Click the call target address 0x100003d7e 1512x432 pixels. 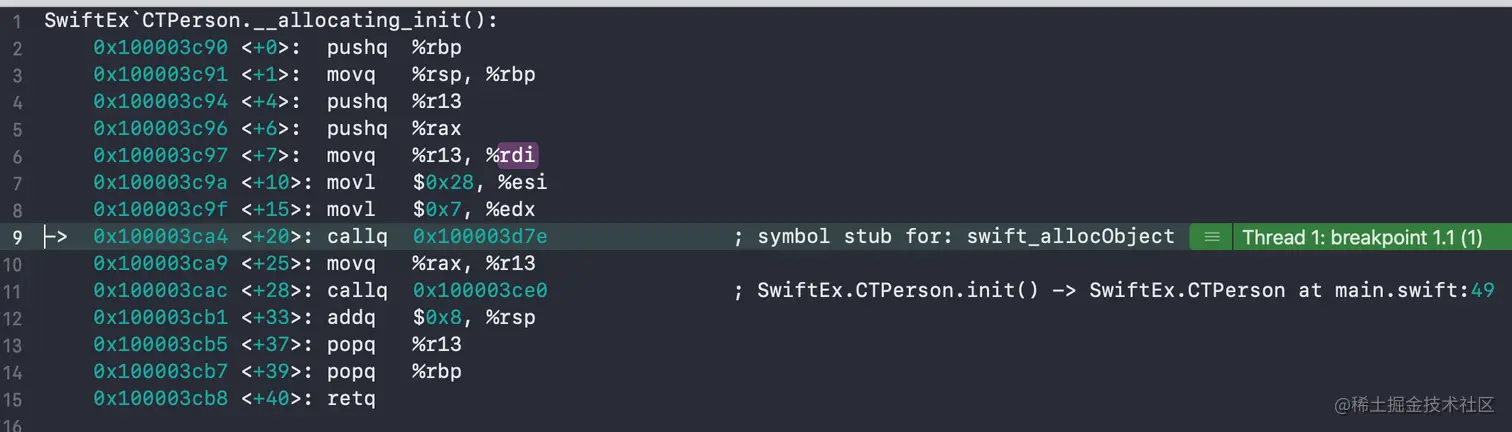480,237
